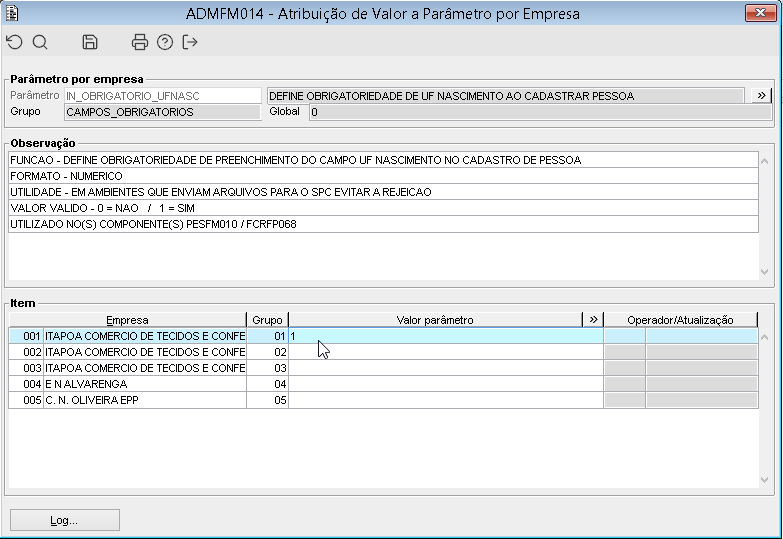Edit Valor parâmetro cell for empresa 001
This screenshot has width=783, height=539.
point(446,336)
